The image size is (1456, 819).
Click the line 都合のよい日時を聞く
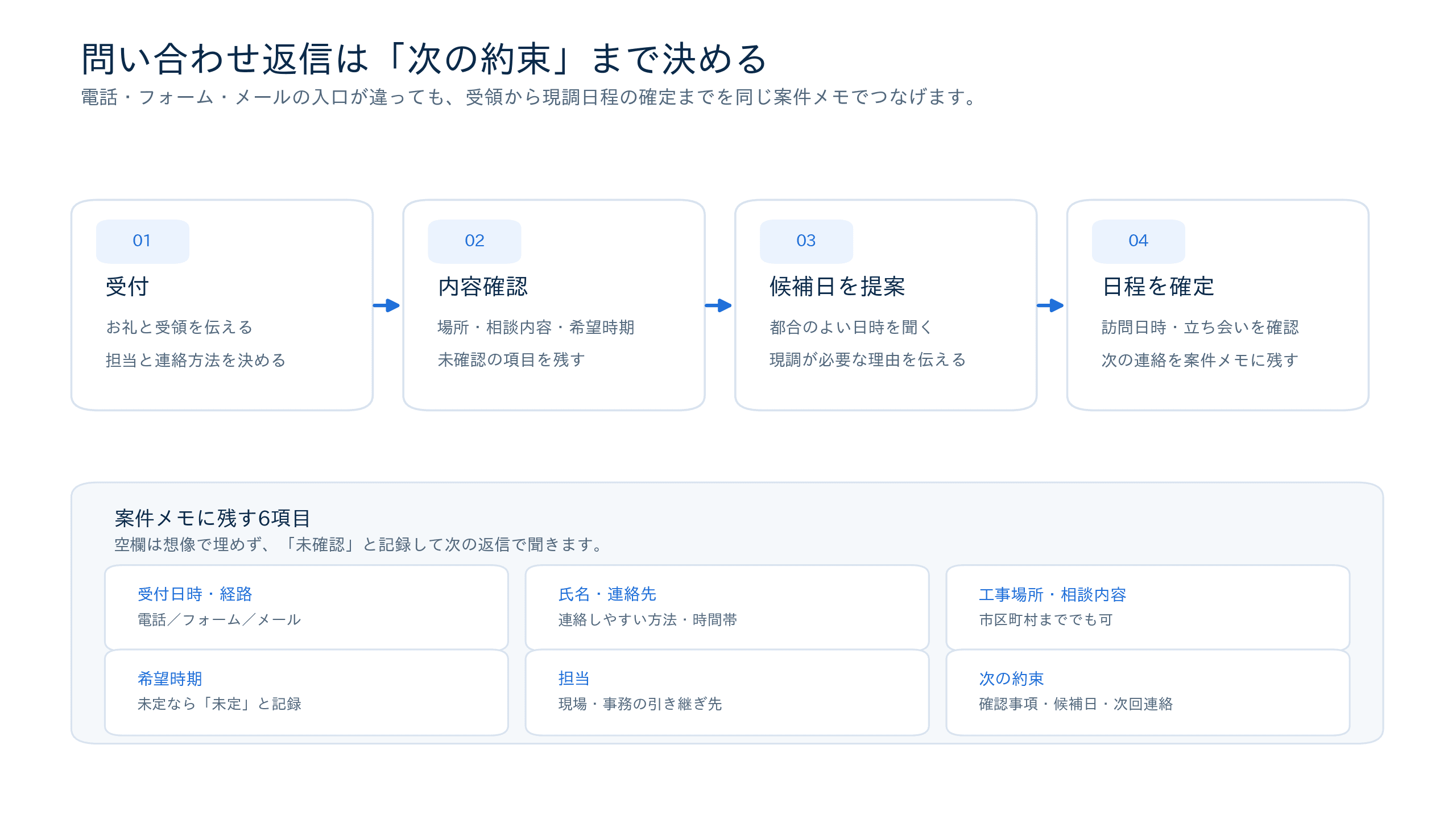851,327
